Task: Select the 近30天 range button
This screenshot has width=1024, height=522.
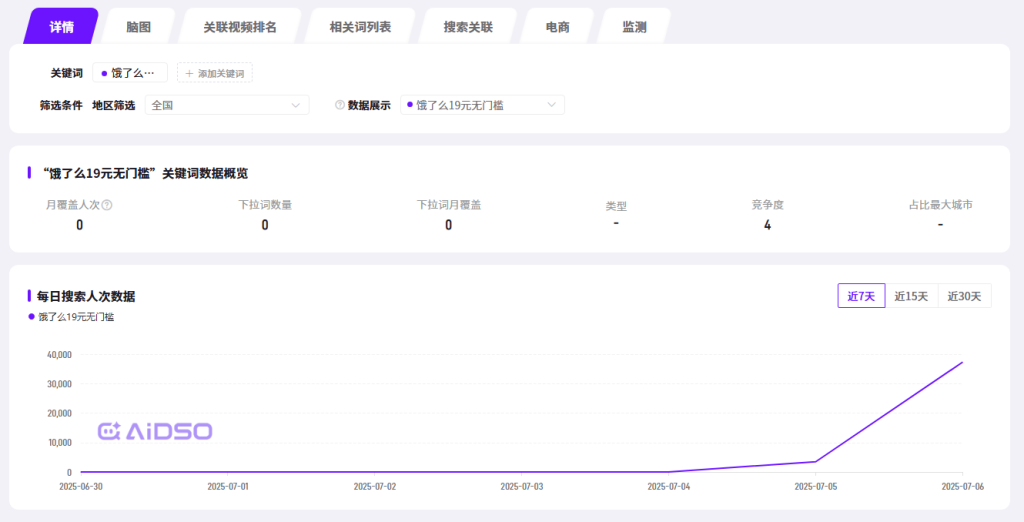Action: pos(964,296)
